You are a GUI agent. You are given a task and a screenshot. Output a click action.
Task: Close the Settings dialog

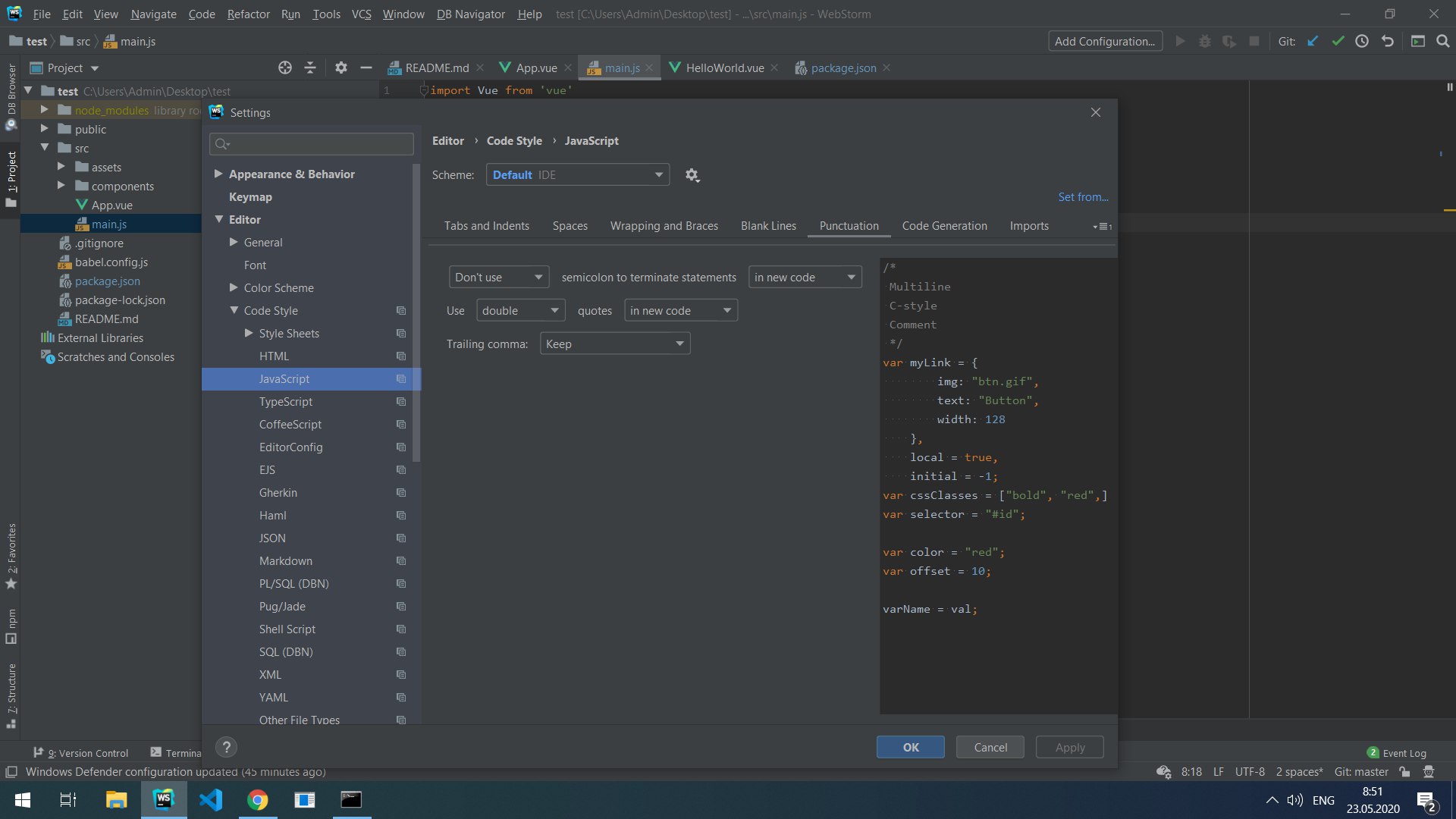pos(1096,112)
